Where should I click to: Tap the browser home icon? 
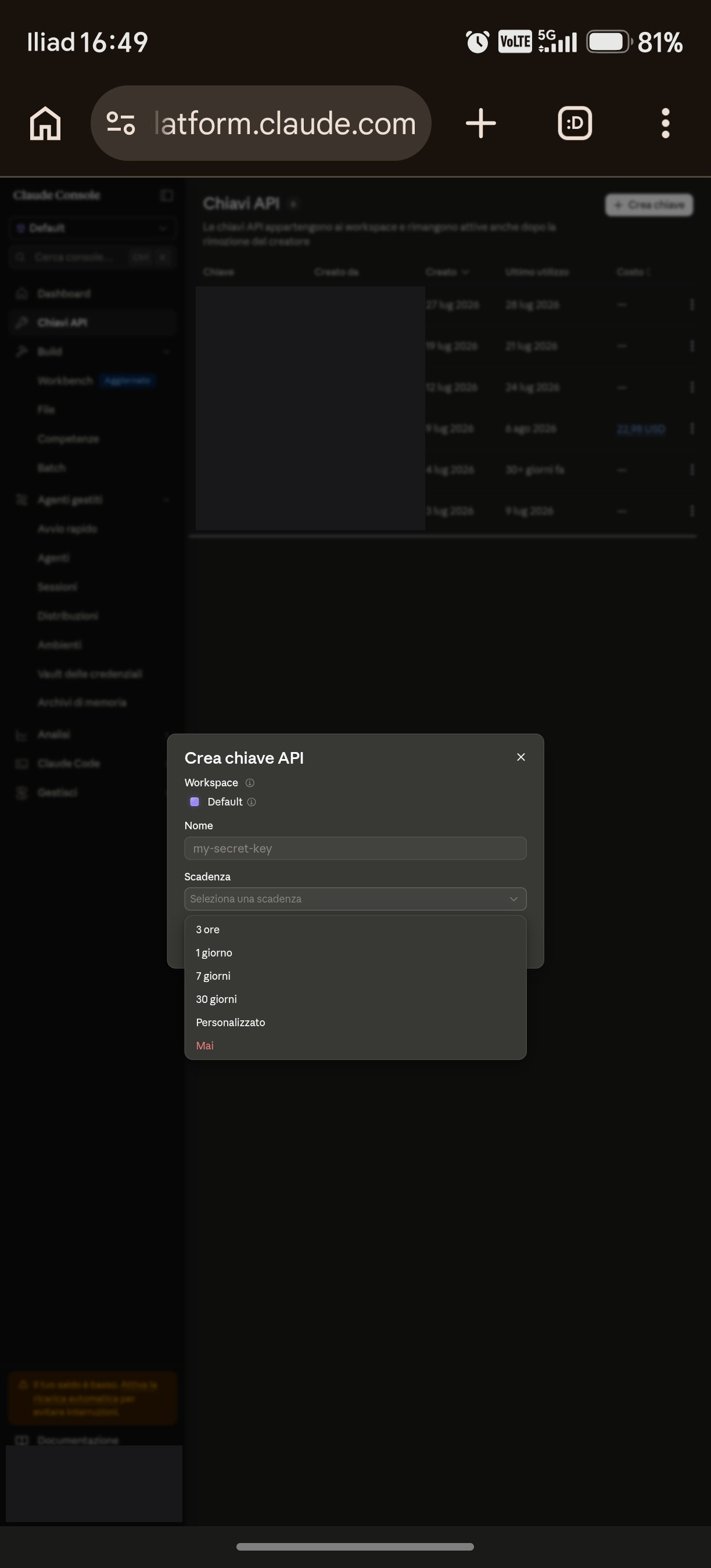tap(46, 123)
